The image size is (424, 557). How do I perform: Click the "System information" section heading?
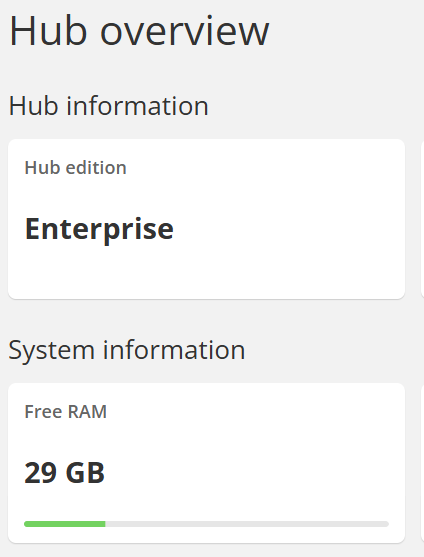click(127, 350)
